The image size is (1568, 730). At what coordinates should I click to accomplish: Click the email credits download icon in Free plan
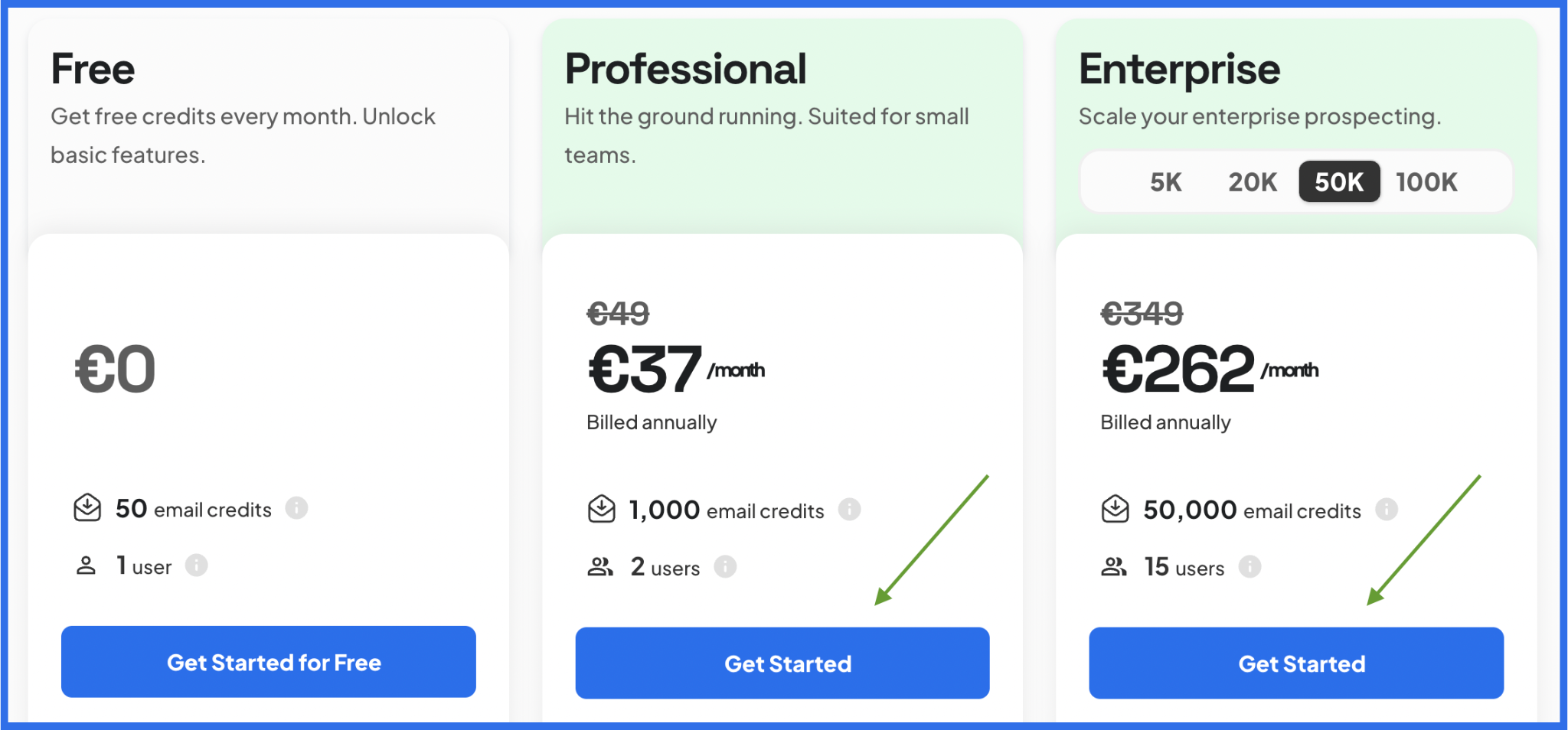[87, 508]
